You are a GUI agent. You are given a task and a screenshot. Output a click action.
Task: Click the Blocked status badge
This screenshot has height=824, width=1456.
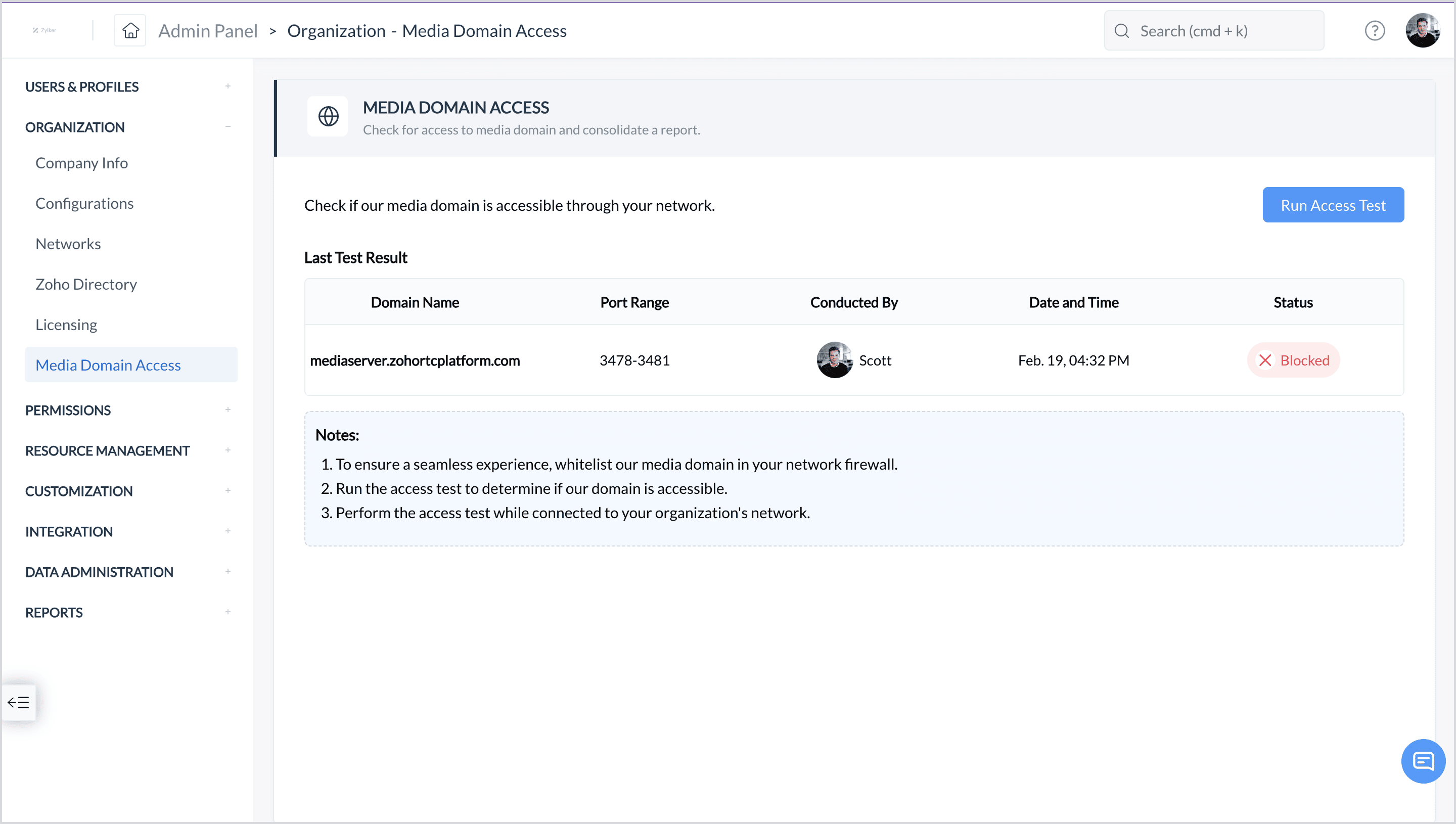pyautogui.click(x=1293, y=360)
